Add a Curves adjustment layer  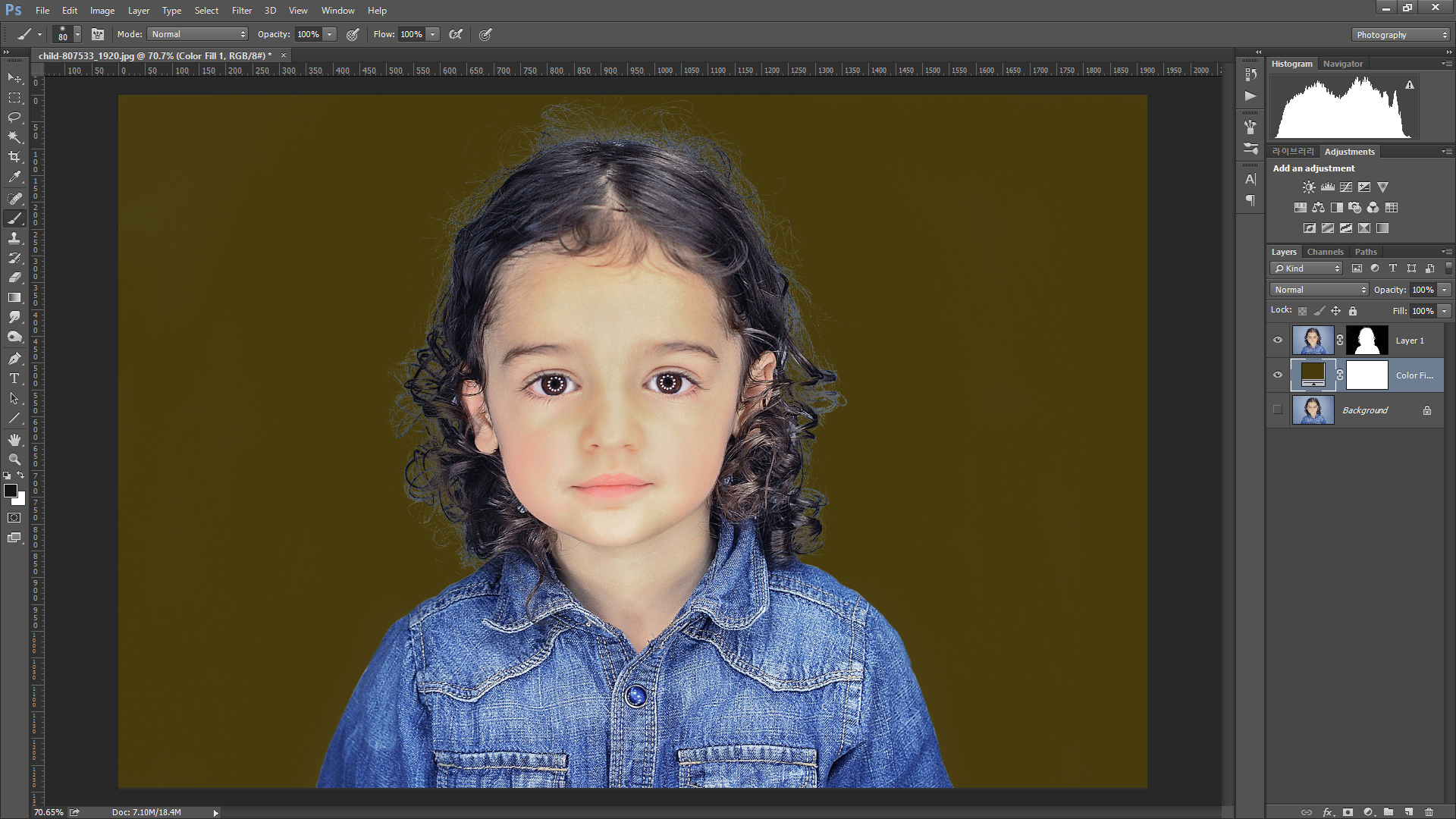click(x=1346, y=187)
